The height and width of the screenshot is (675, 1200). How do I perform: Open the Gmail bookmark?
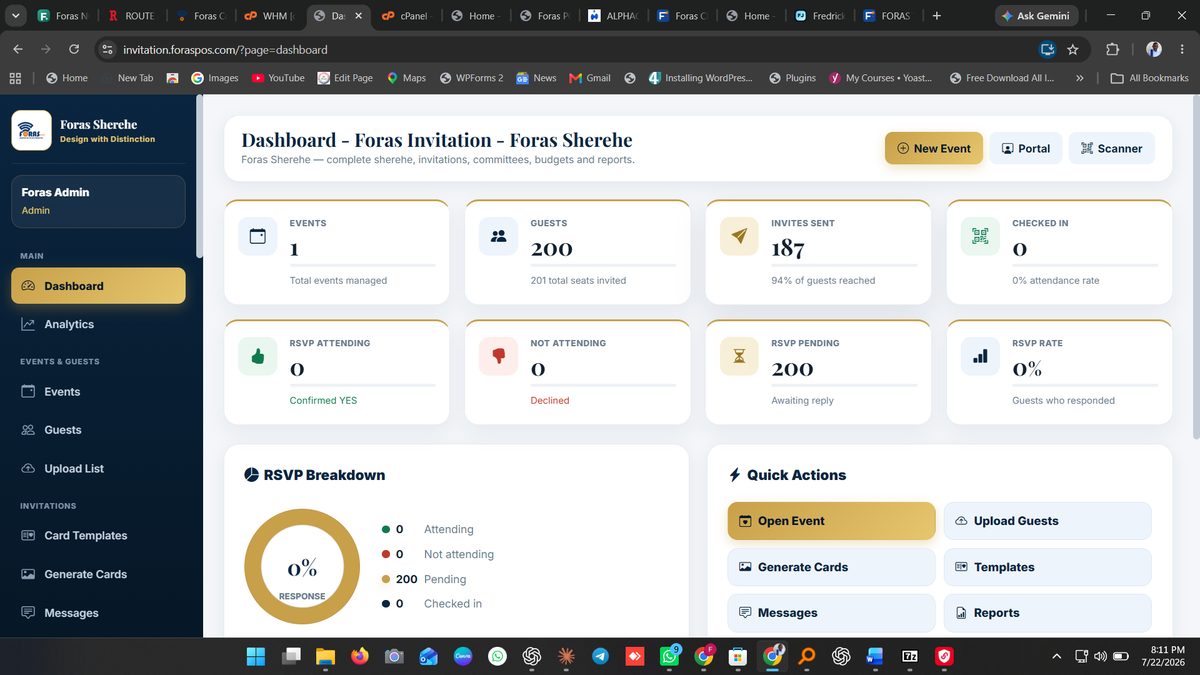[590, 78]
